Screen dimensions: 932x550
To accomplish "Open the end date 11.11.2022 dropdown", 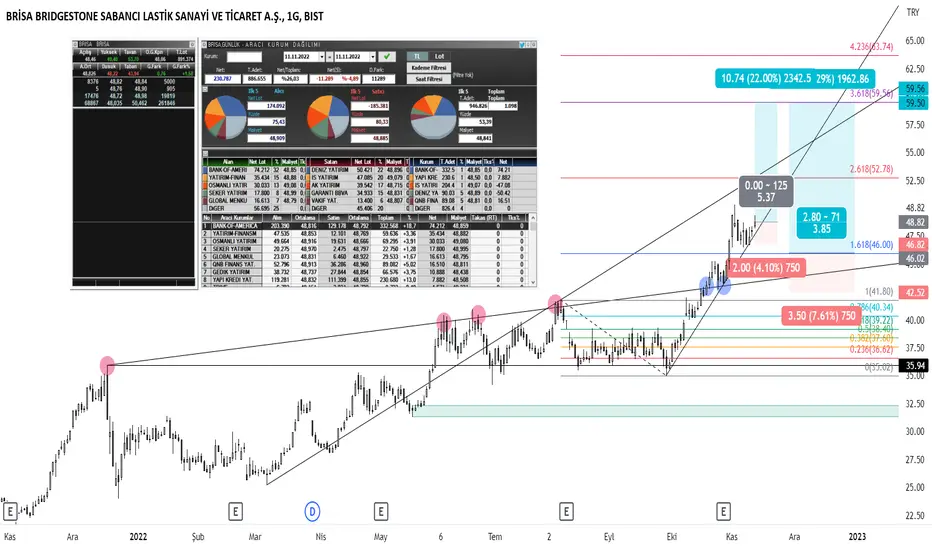I will coord(373,57).
